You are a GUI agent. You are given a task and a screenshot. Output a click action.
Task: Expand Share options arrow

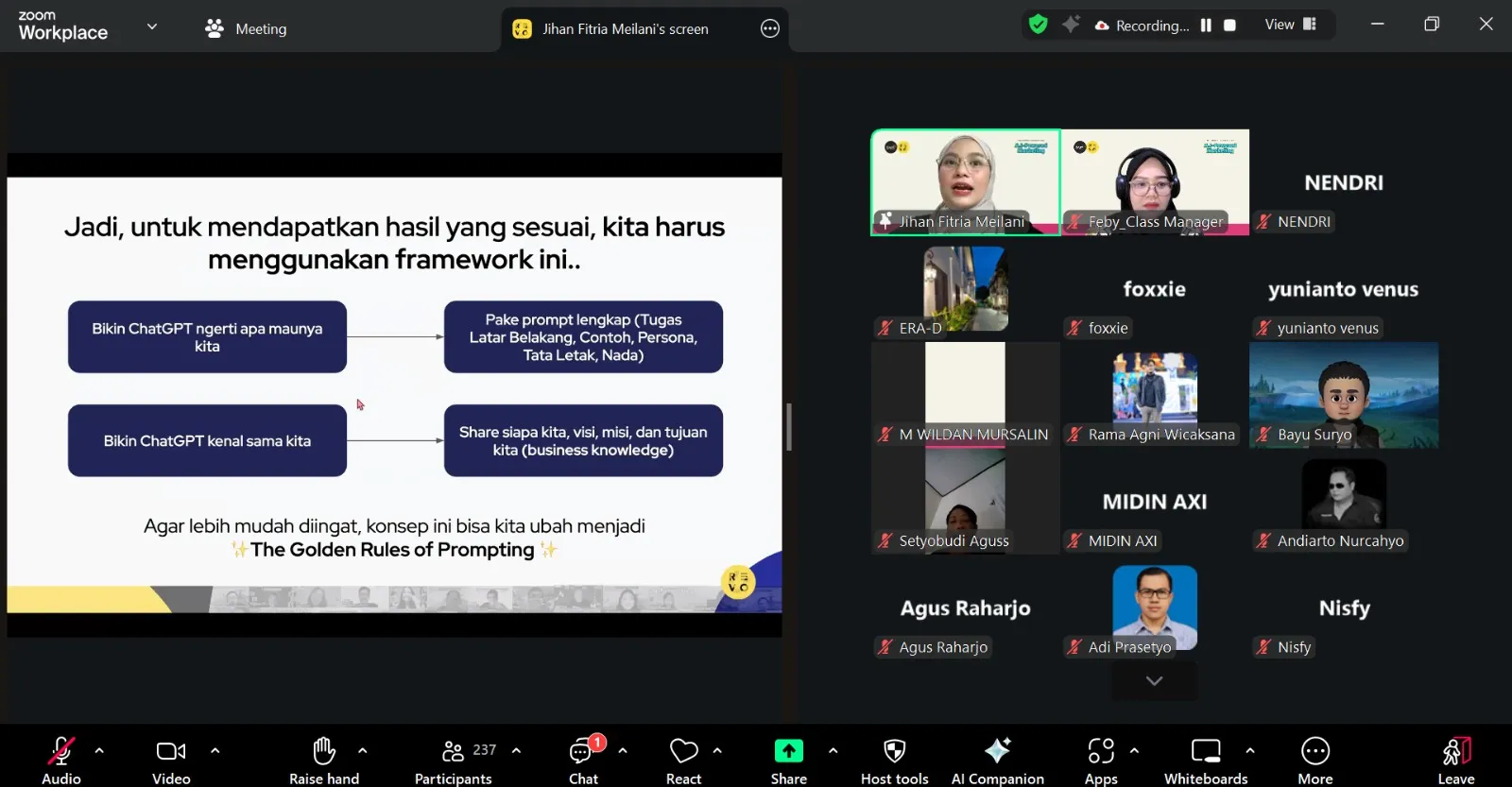[x=833, y=751]
